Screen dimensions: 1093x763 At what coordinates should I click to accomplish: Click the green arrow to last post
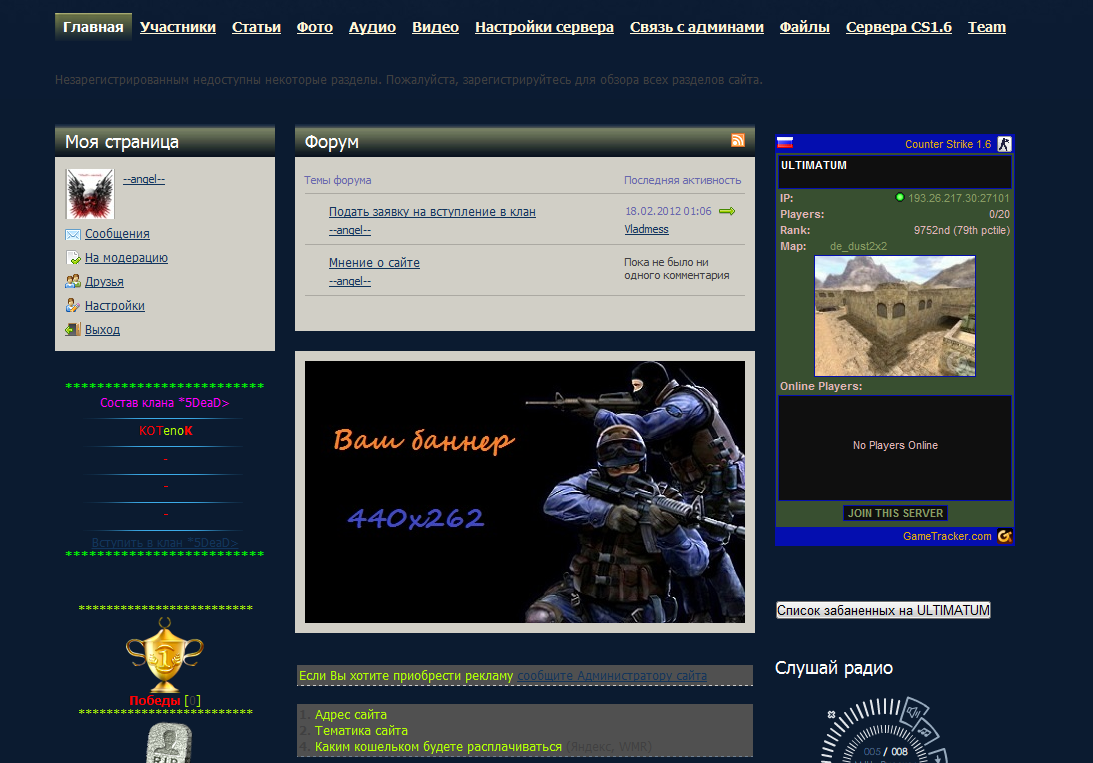click(x=727, y=211)
